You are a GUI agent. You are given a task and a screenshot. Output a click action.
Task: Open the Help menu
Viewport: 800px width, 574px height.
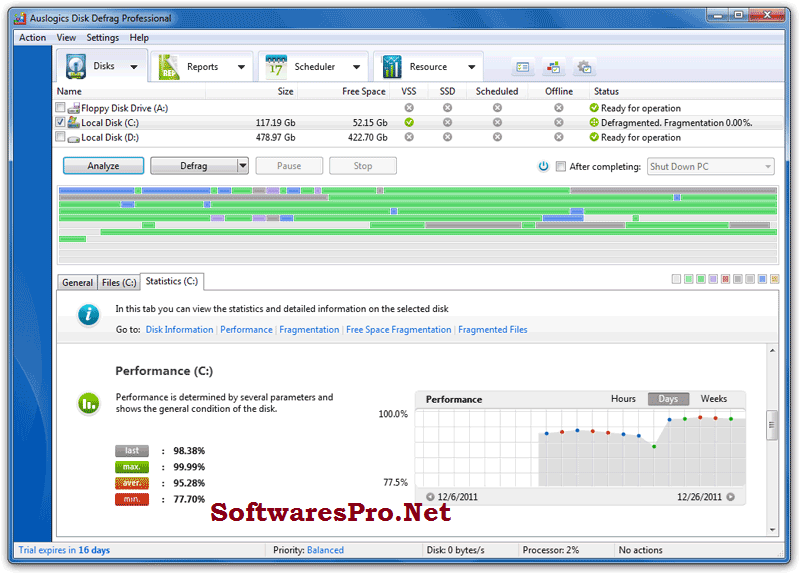click(x=139, y=38)
